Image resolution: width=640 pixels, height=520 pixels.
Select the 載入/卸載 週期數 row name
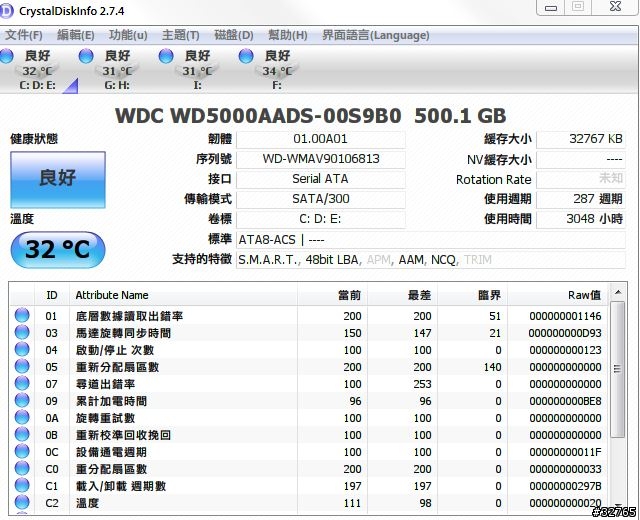point(121,487)
